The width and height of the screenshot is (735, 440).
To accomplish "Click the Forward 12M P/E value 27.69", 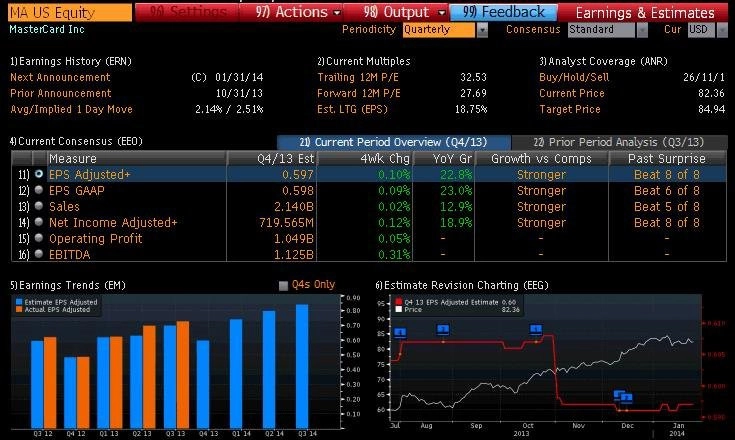I will click(473, 93).
